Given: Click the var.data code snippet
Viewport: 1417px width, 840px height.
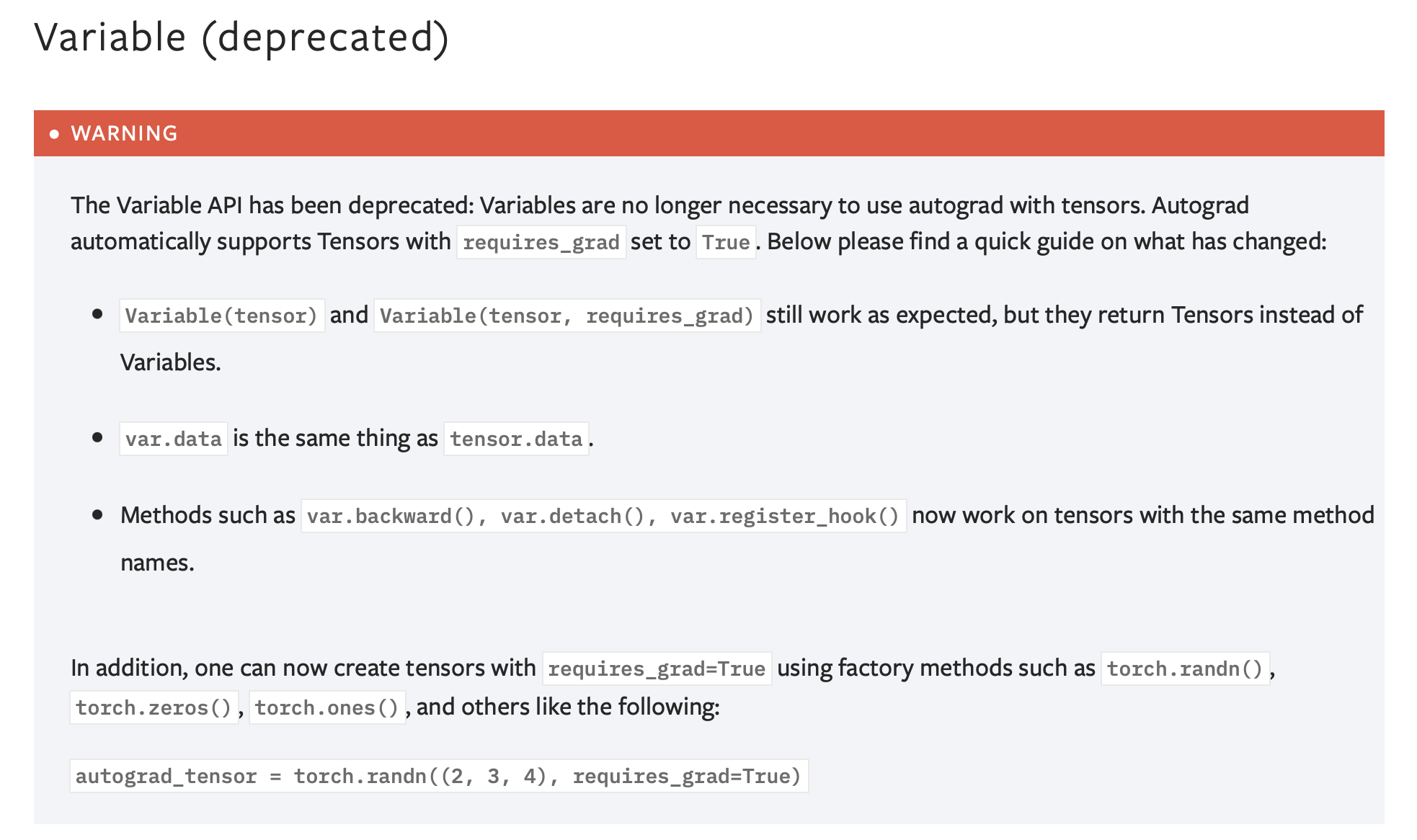Looking at the screenshot, I should pyautogui.click(x=174, y=439).
